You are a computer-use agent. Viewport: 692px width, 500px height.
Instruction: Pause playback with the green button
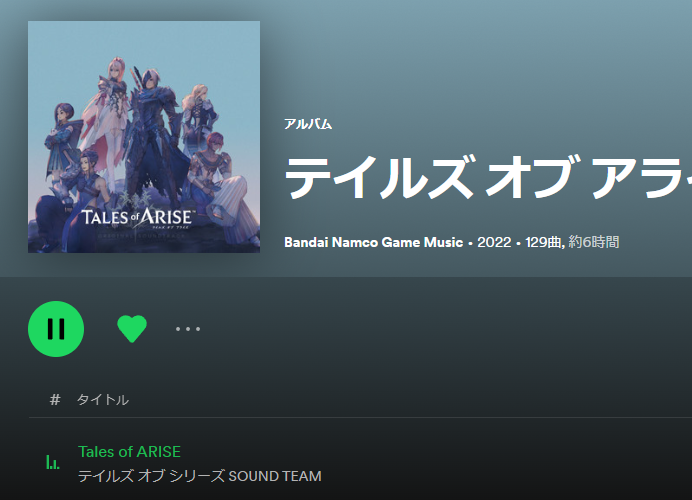(x=56, y=329)
